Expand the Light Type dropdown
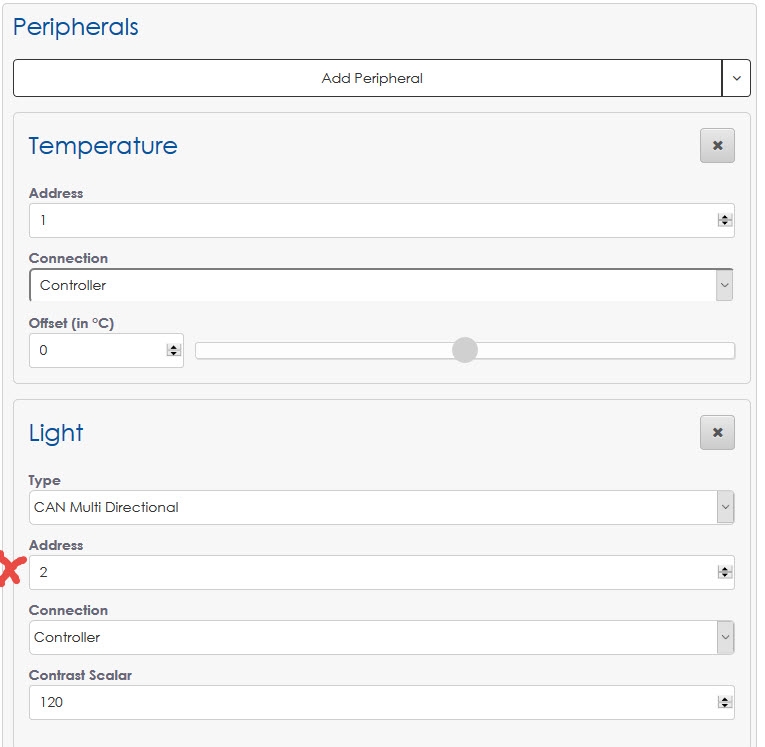Image resolution: width=765 pixels, height=747 pixels. click(x=380, y=507)
